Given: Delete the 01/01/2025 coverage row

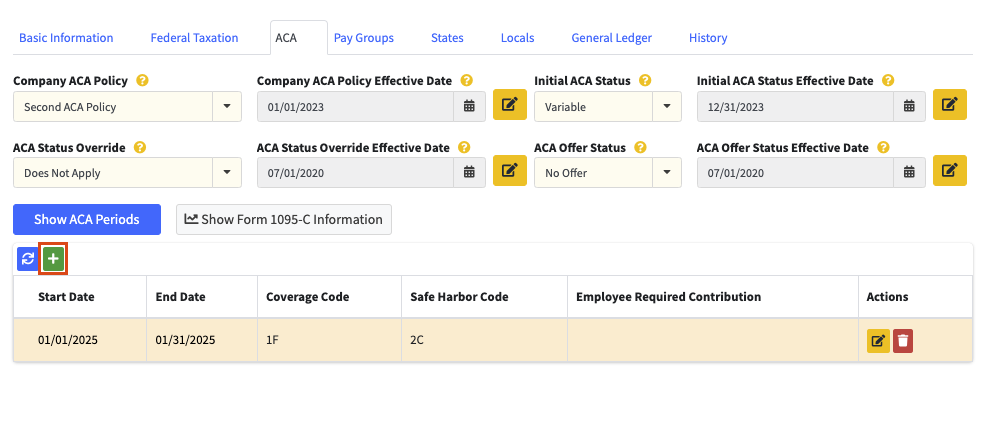Looking at the screenshot, I should 903,341.
